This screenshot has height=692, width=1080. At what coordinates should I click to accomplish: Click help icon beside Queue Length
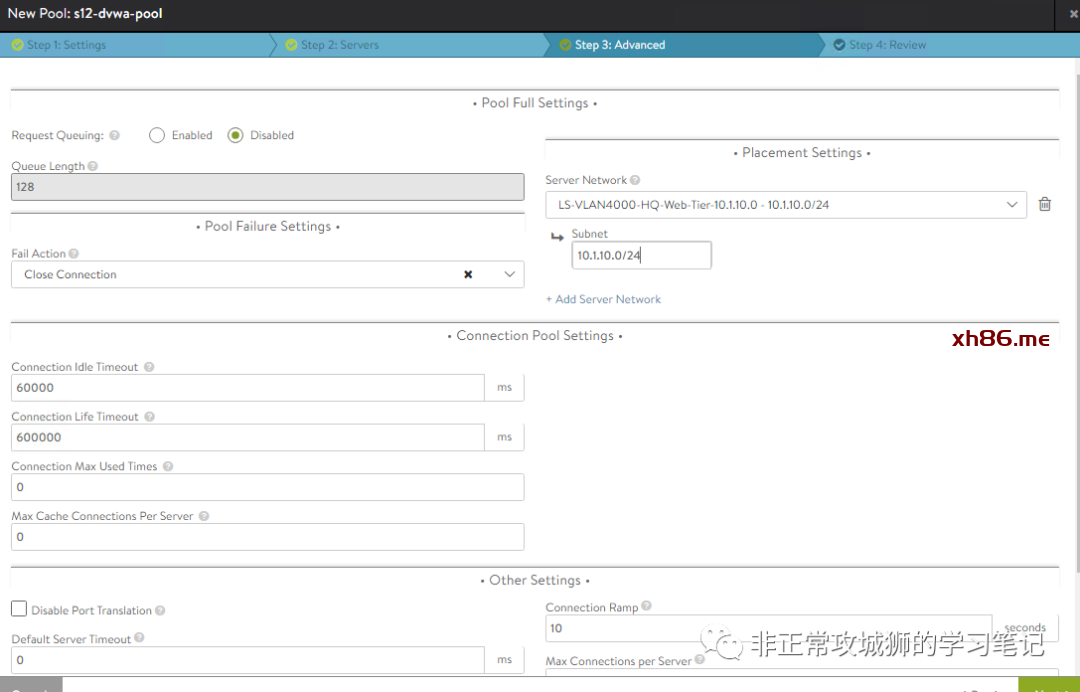click(93, 167)
